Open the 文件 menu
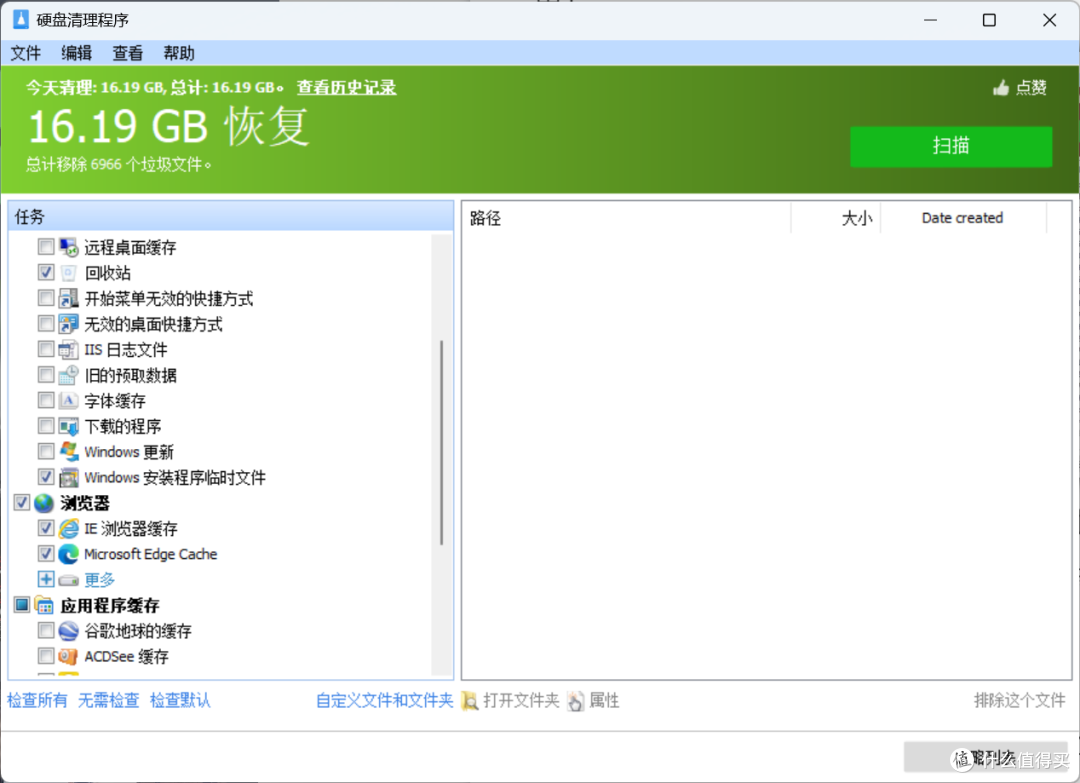 pyautogui.click(x=25, y=53)
